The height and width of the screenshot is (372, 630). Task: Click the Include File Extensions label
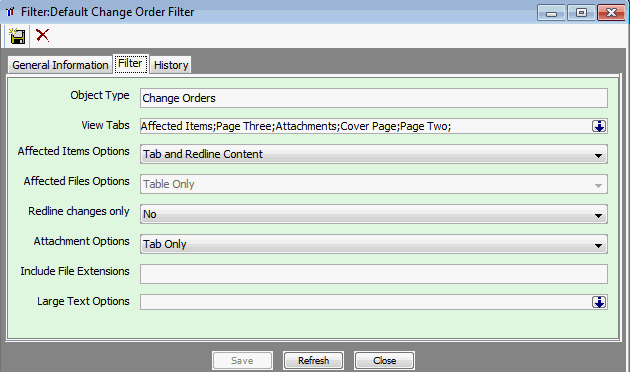pos(75,271)
